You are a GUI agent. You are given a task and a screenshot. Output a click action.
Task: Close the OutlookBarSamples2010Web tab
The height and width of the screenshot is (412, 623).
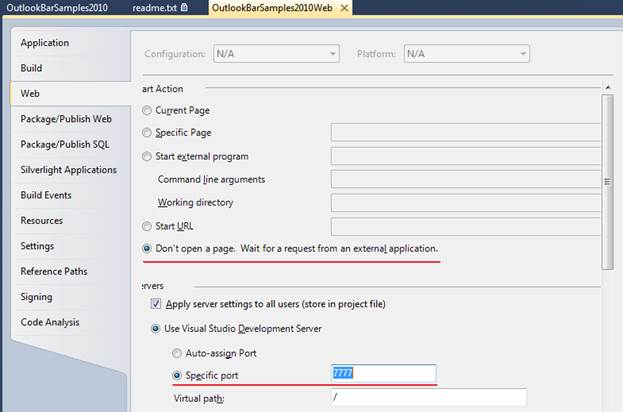[x=343, y=7]
